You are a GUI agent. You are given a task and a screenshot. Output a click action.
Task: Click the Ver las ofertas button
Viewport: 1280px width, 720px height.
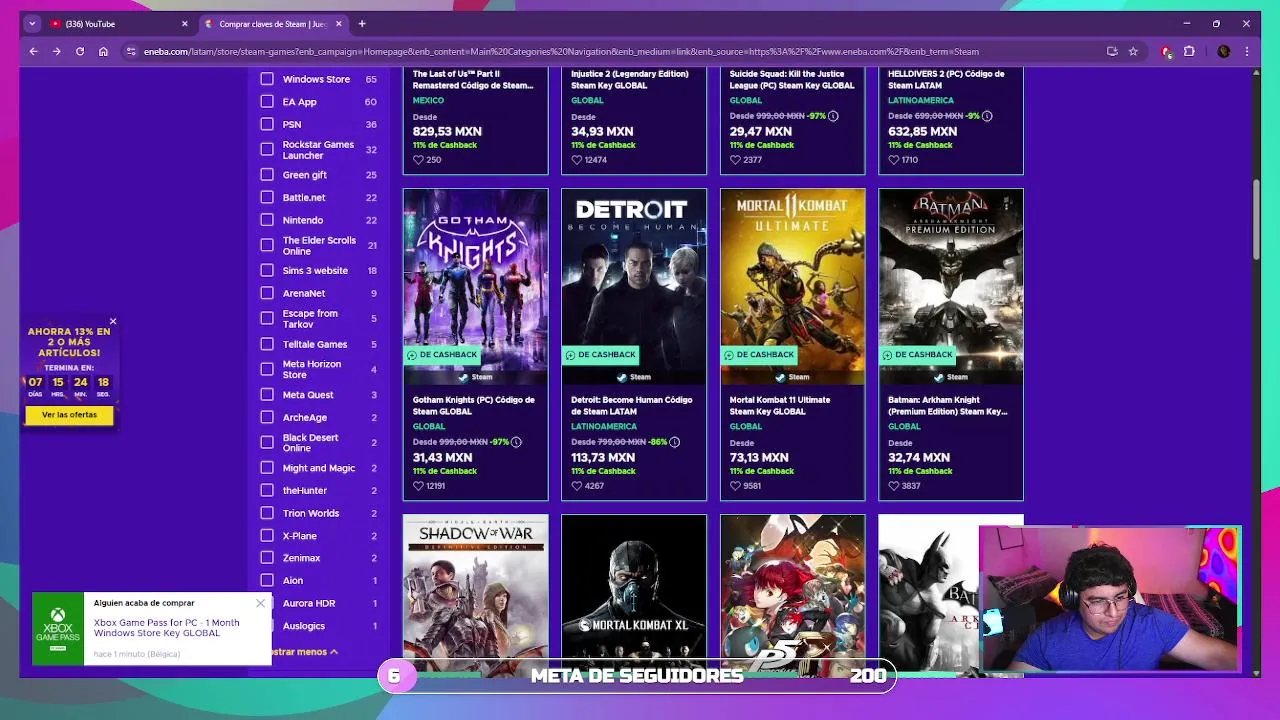69,415
